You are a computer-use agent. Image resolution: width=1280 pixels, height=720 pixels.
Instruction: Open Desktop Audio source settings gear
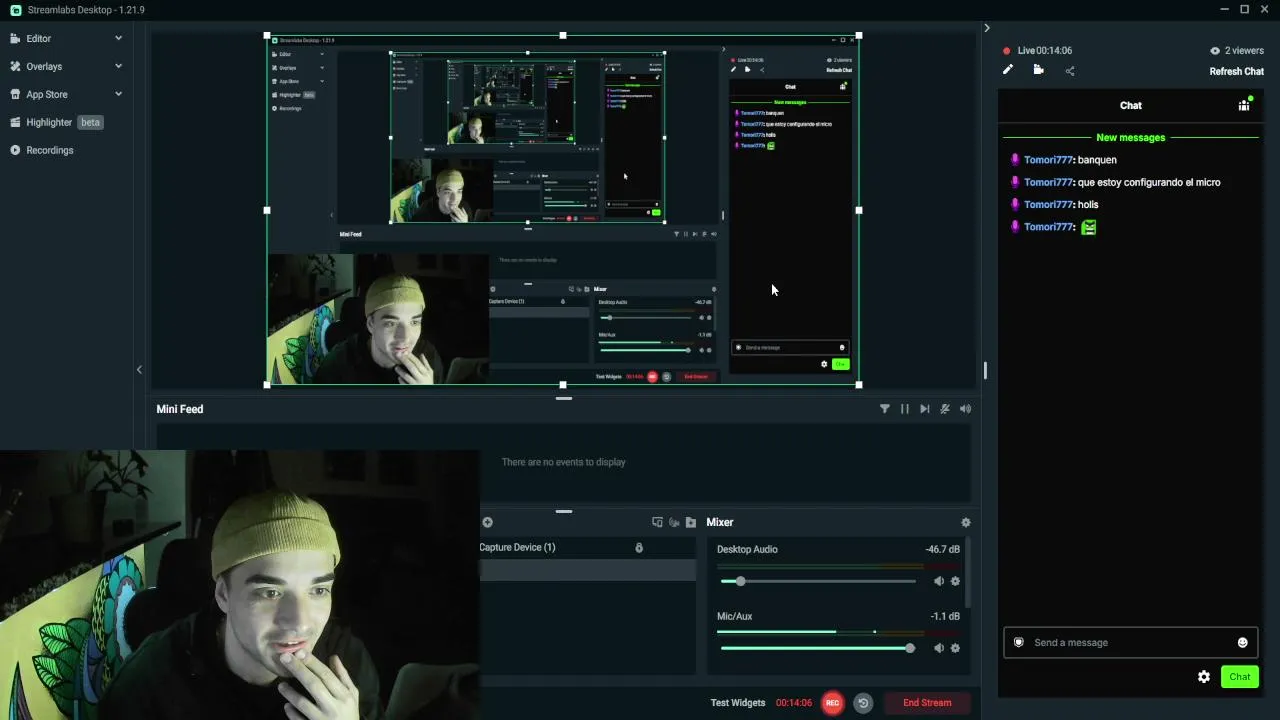955,581
